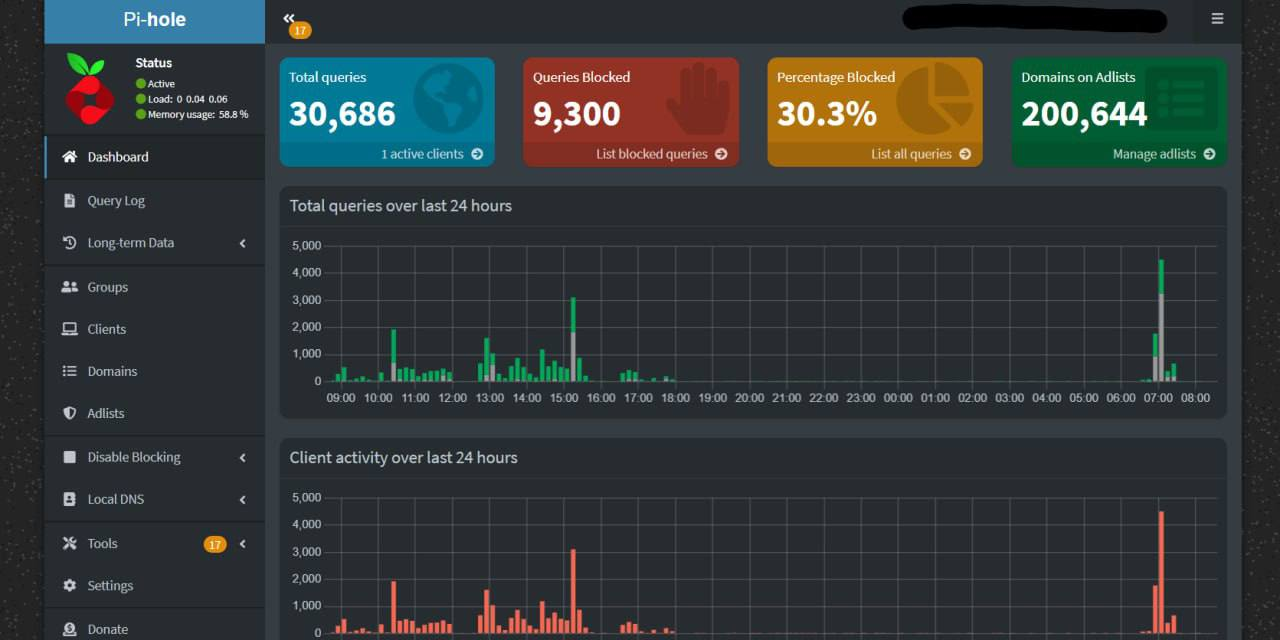Click the Groups people icon
The image size is (1280, 640).
[69, 287]
